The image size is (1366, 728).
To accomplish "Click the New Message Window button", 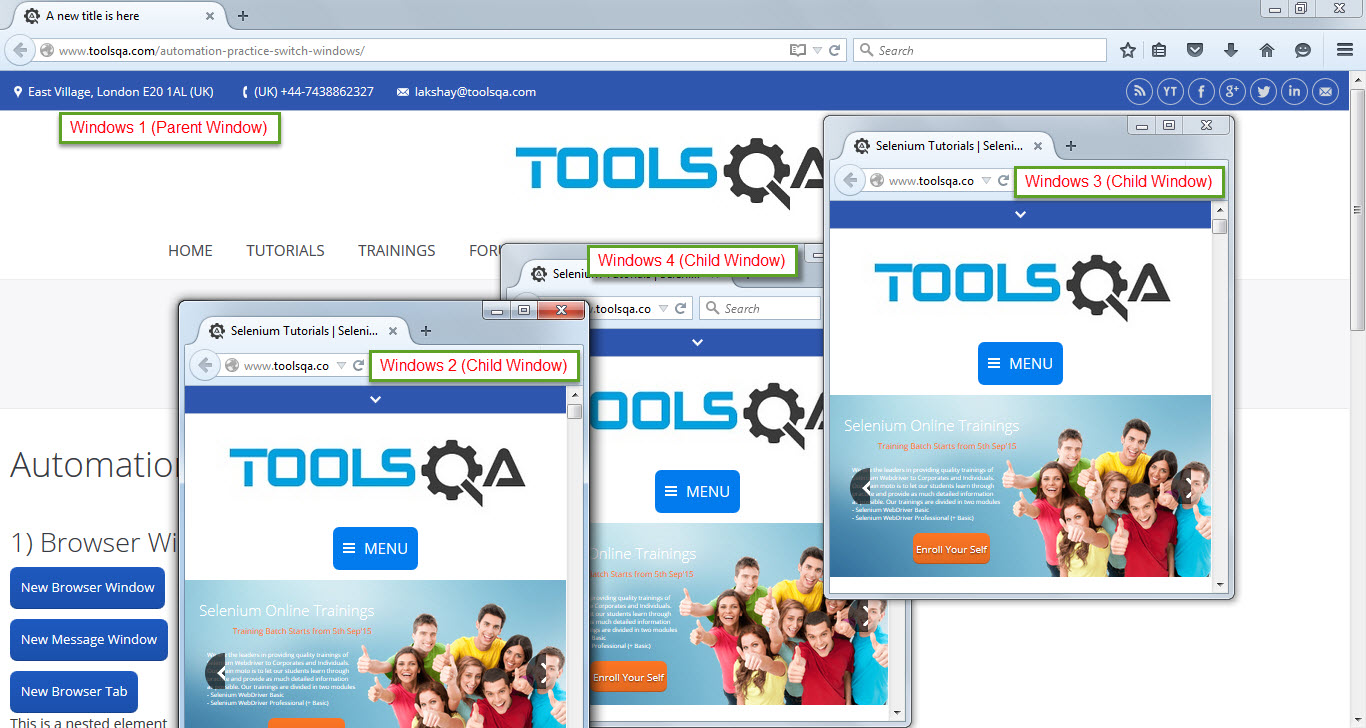I will 89,640.
